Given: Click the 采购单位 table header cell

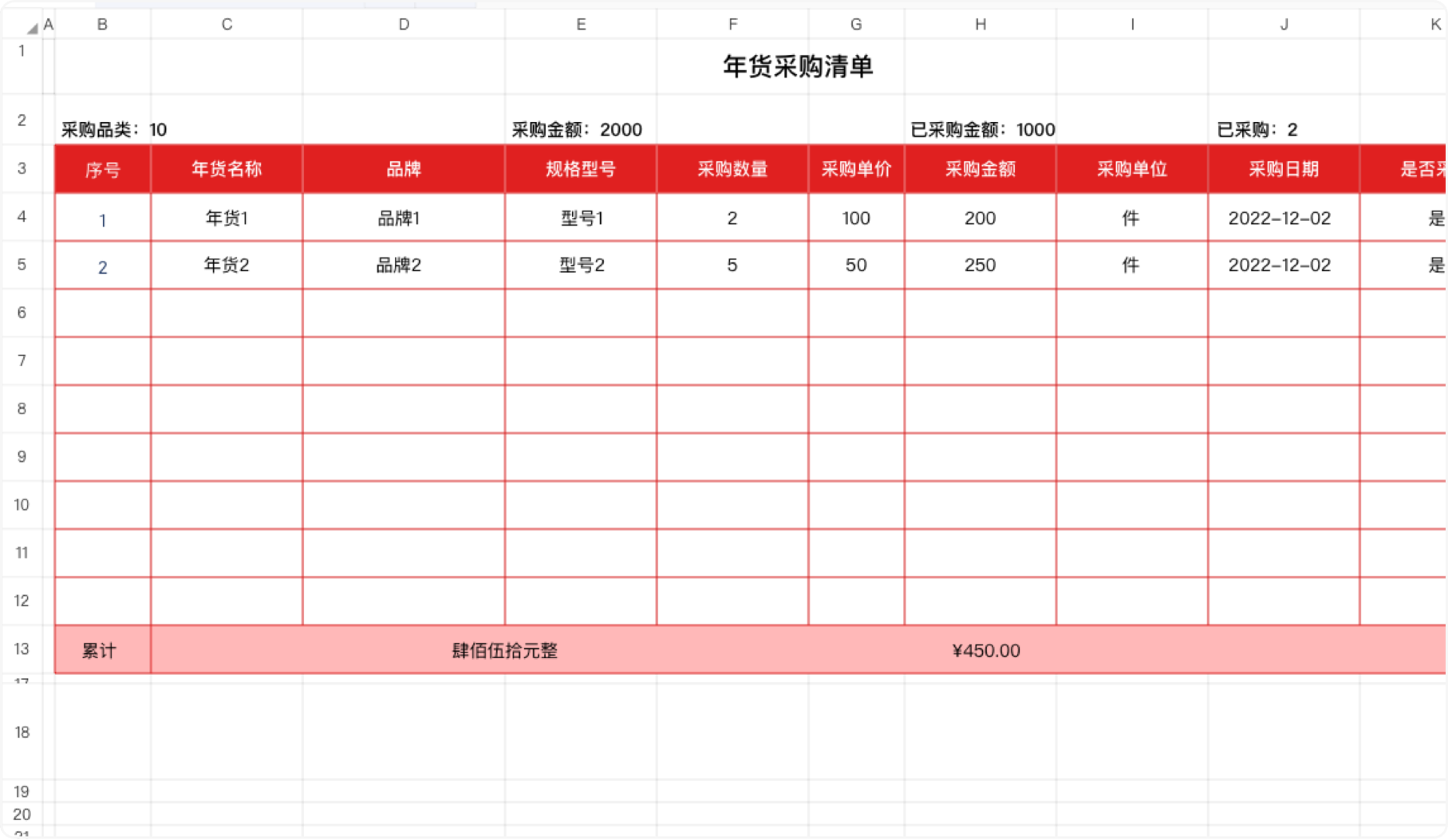Looking at the screenshot, I should [x=1132, y=169].
